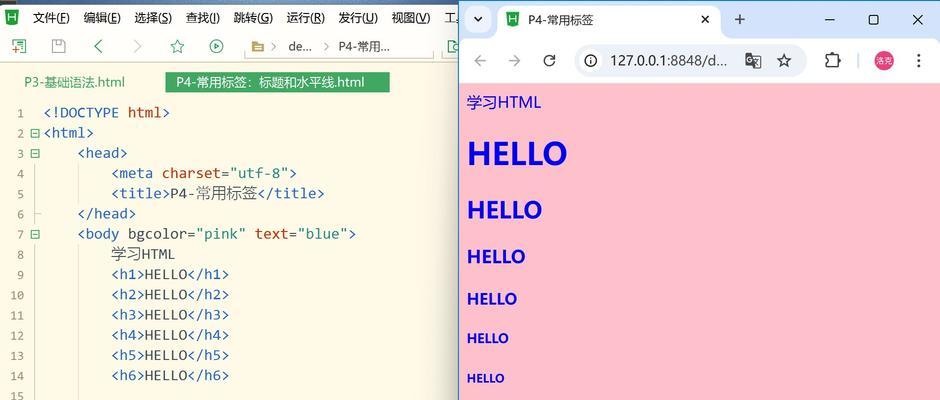940x400 pixels.
Task: Click the P4-常用... breadcrumb segment
Action: coord(364,46)
